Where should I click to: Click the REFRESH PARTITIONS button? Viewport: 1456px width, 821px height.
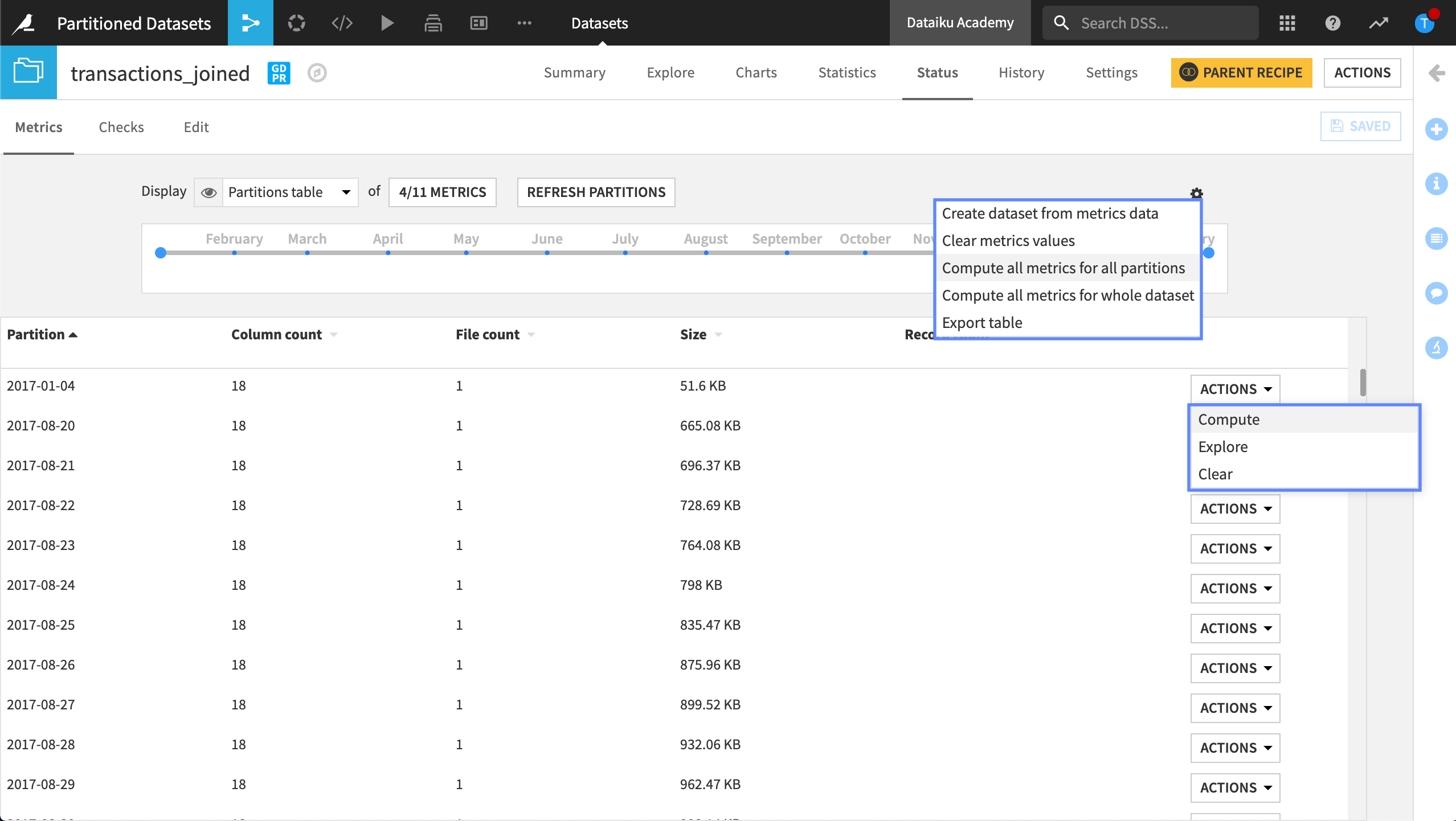point(596,192)
